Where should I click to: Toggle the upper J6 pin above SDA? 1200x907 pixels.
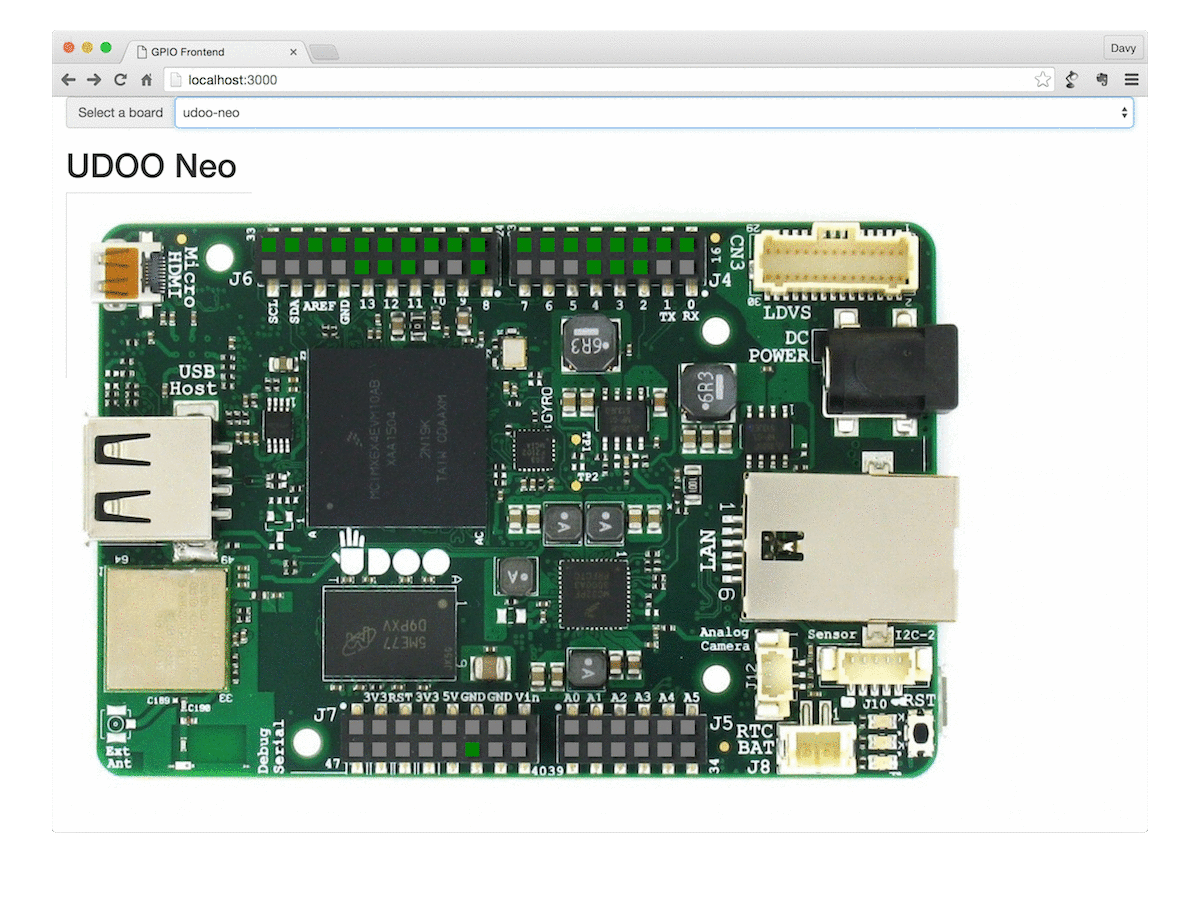(x=292, y=245)
